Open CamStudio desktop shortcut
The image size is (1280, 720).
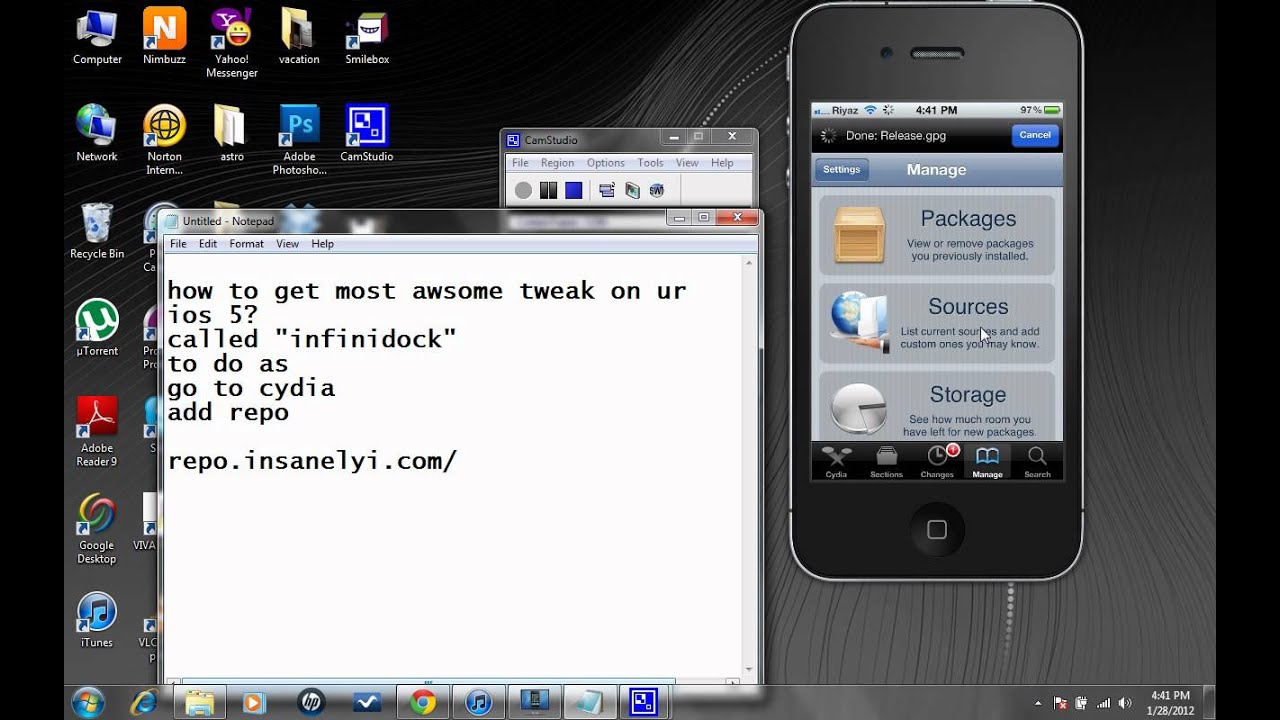(367, 133)
